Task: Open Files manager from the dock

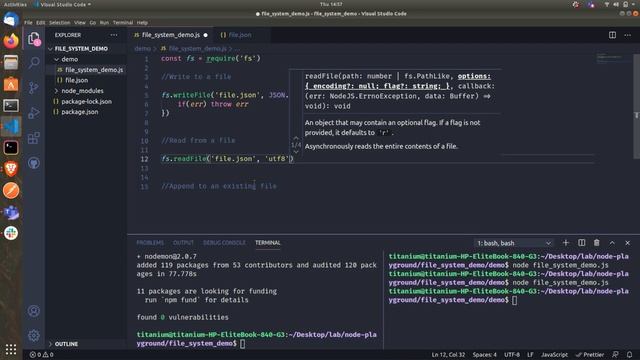Action: [11, 62]
